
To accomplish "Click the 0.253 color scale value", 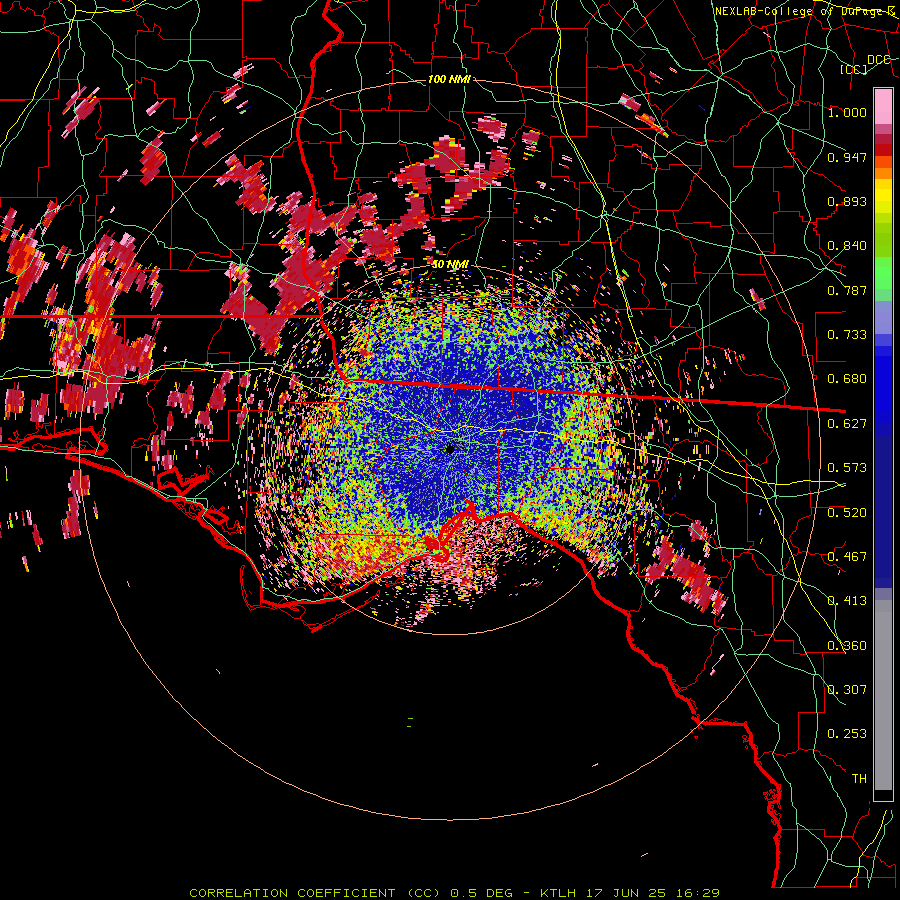I will [847, 734].
